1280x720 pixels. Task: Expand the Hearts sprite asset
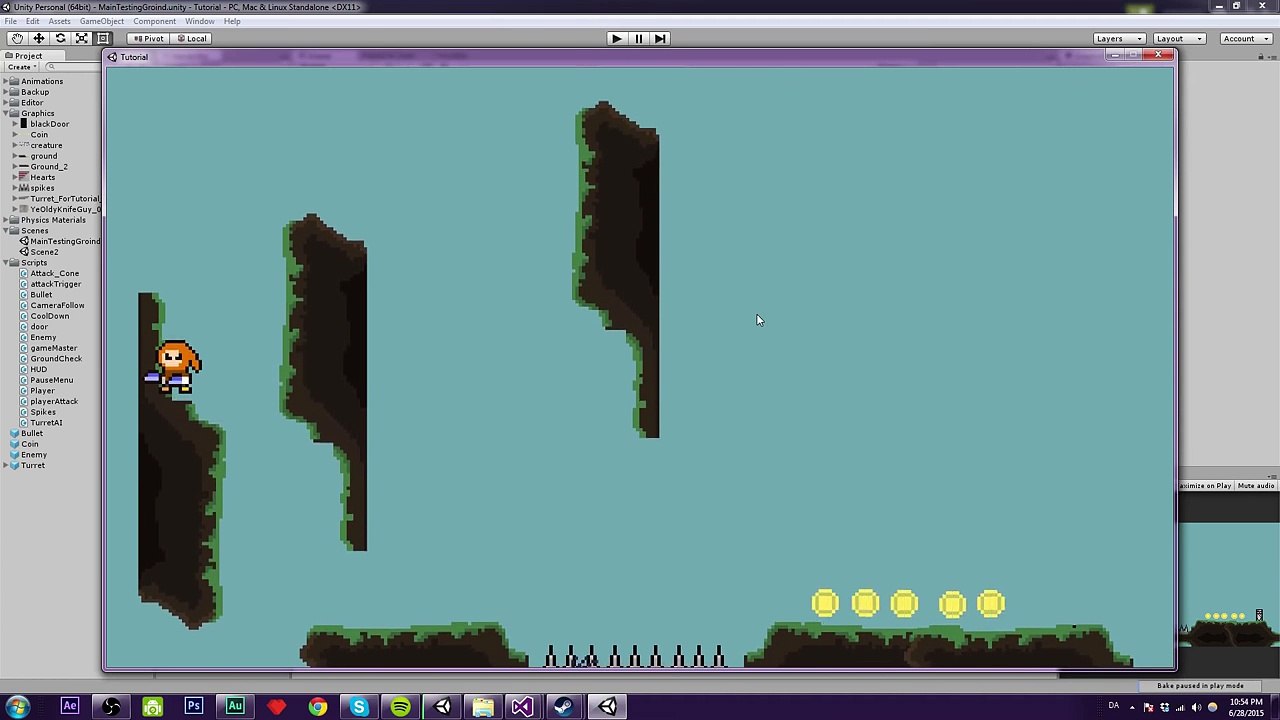tap(15, 177)
